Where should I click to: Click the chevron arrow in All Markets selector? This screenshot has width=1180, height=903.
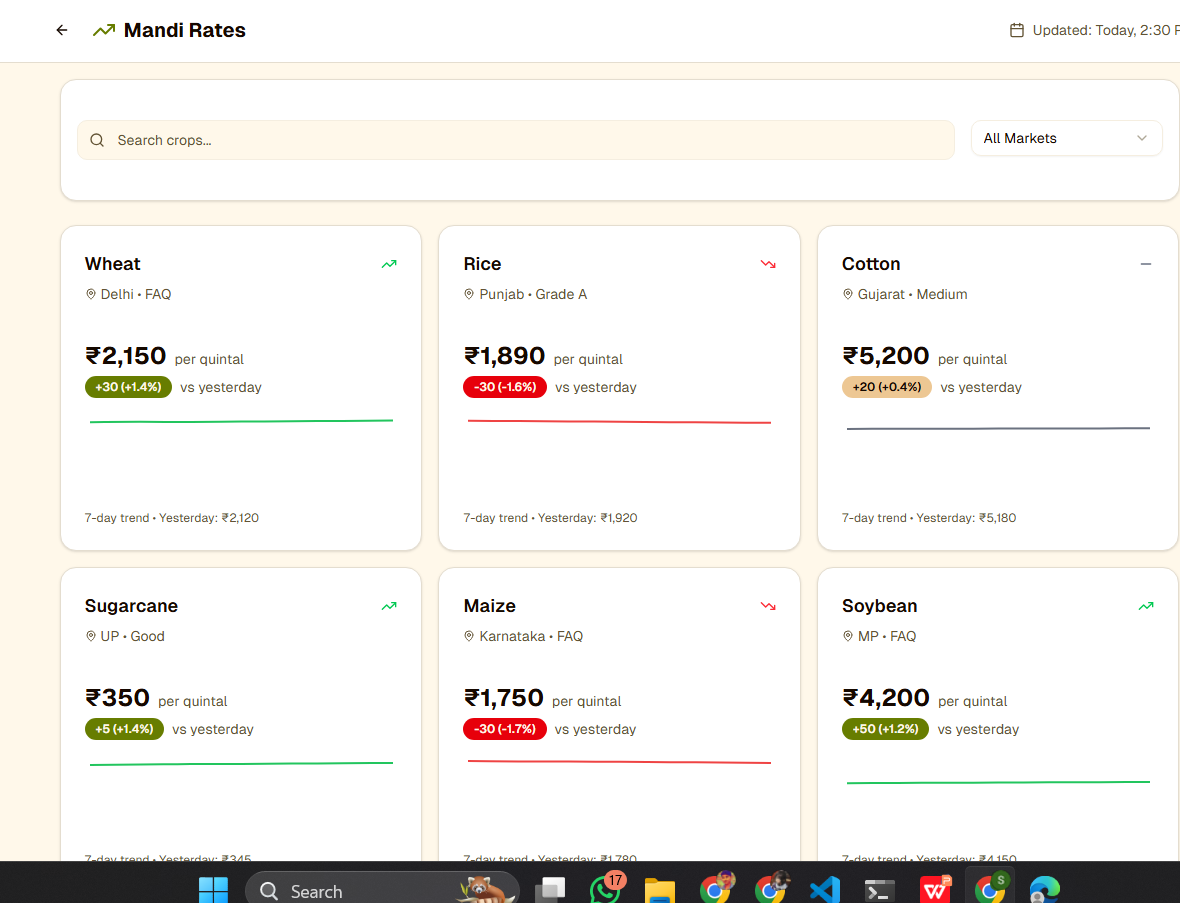(1142, 138)
